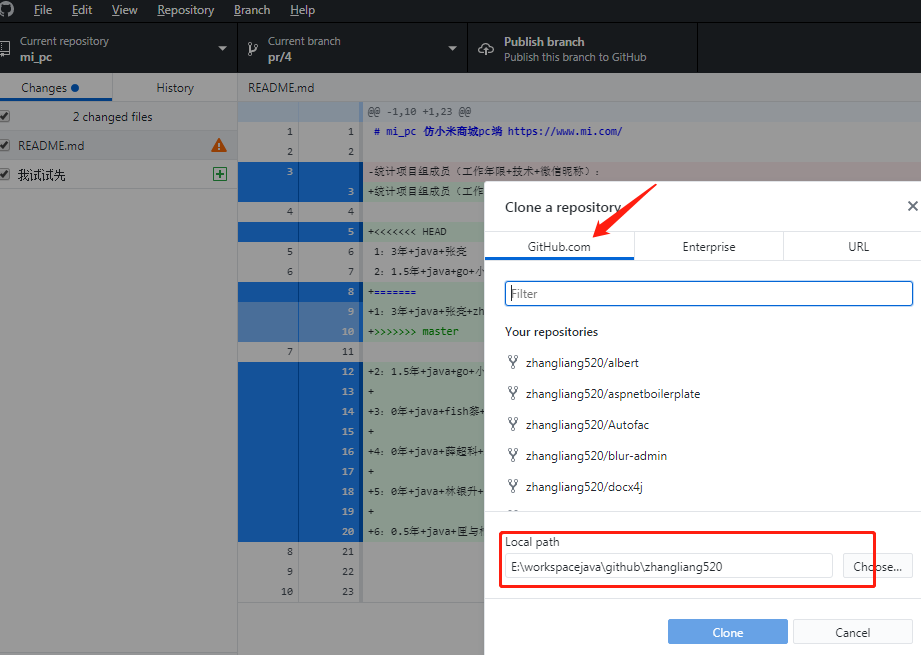This screenshot has width=921, height=655.
Task: Select 我试试先 in changed files list
Action: coord(119,174)
